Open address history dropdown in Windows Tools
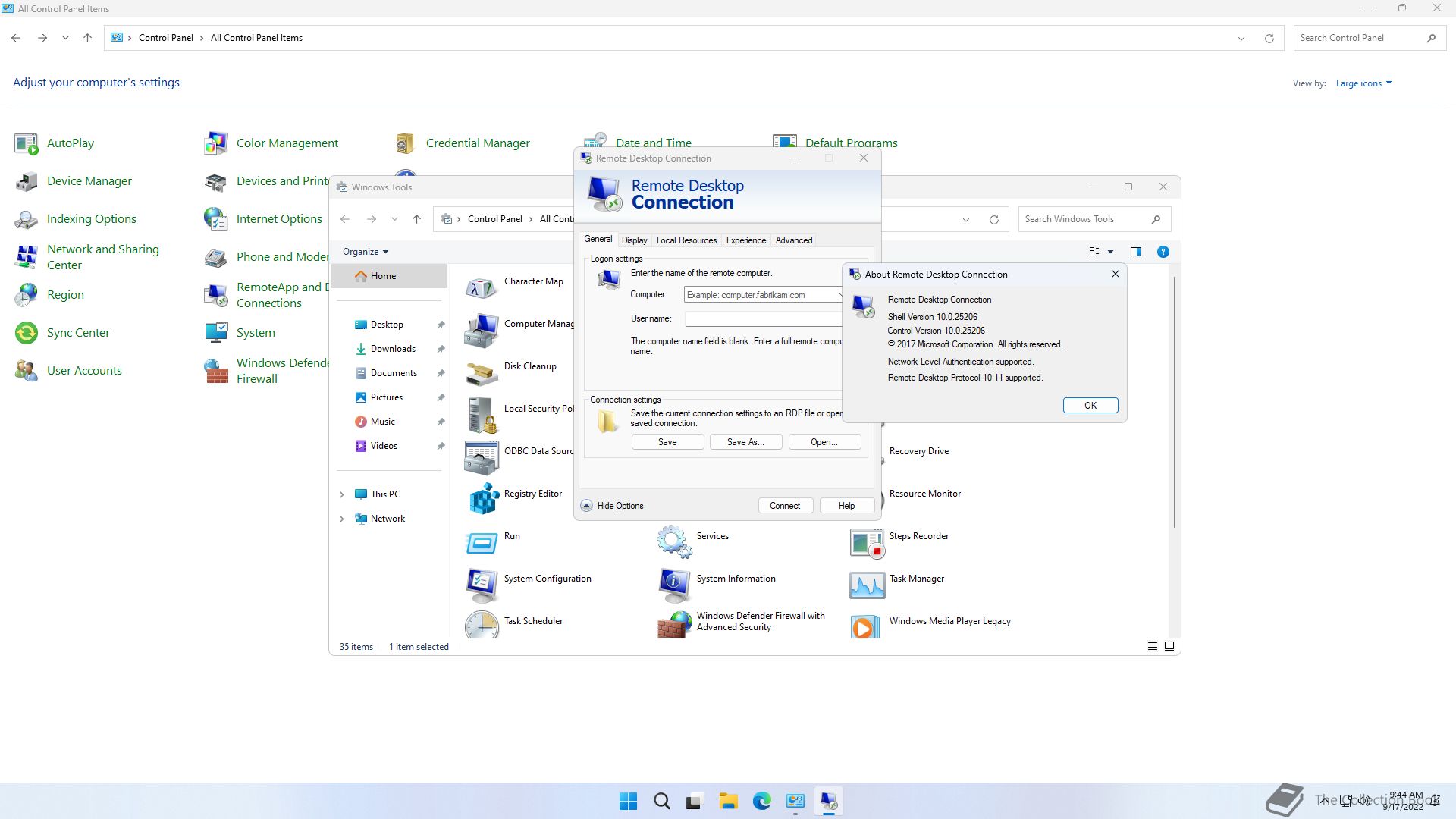Viewport: 1456px width, 819px height. point(966,219)
